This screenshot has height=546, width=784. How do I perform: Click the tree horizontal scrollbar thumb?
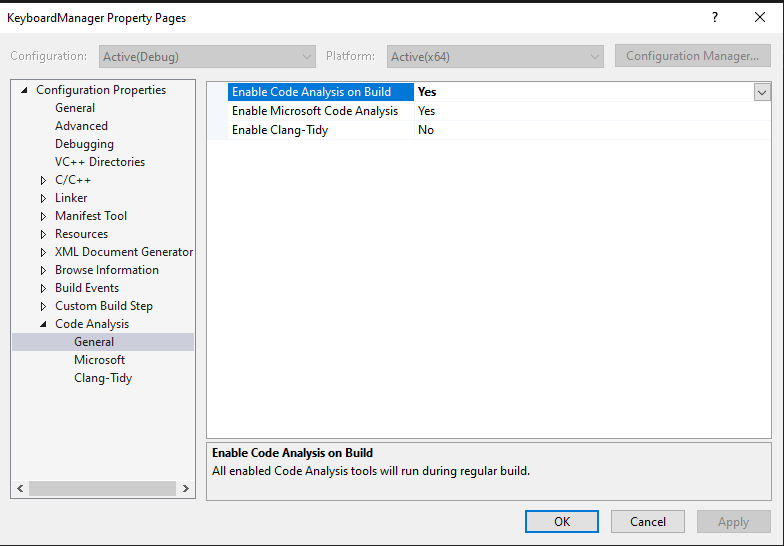102,488
